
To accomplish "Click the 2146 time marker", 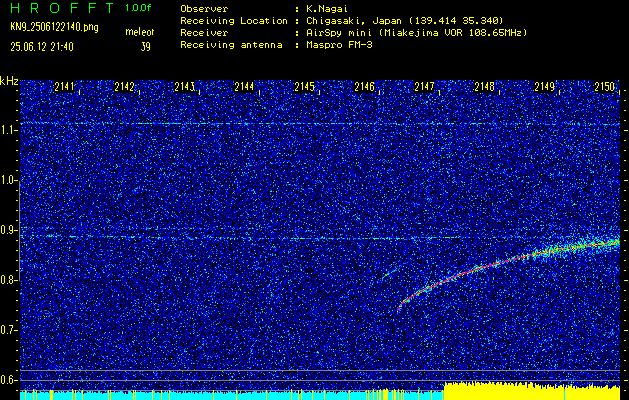I will point(365,87).
